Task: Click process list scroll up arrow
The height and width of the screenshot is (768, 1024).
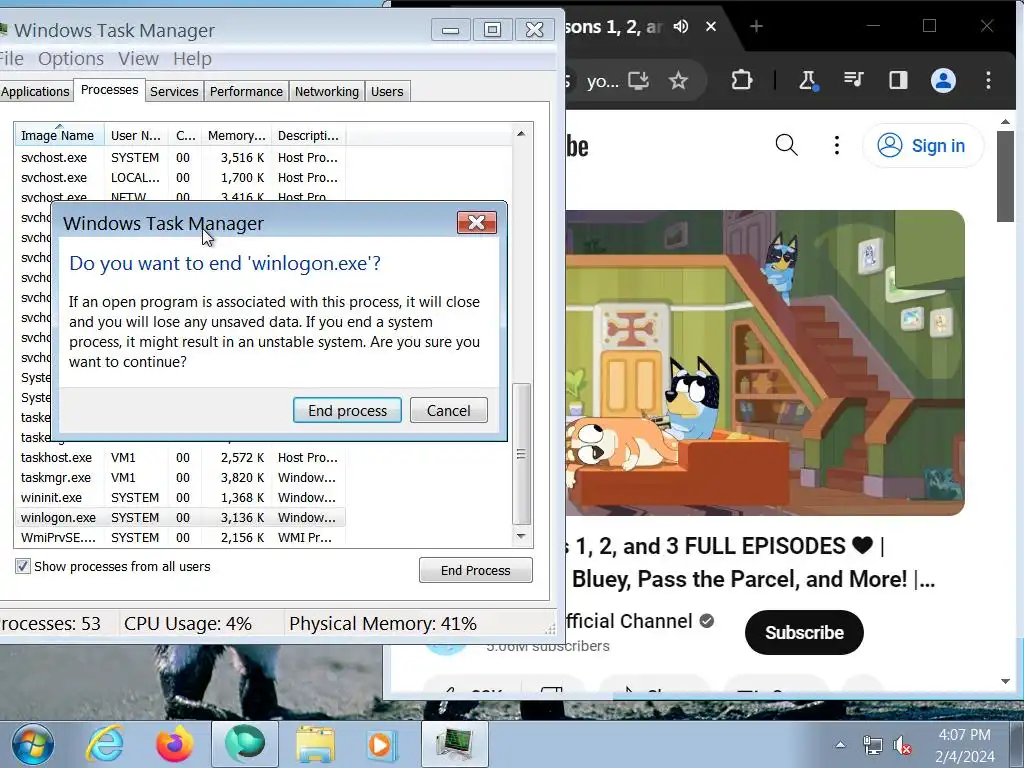Action: [x=520, y=134]
